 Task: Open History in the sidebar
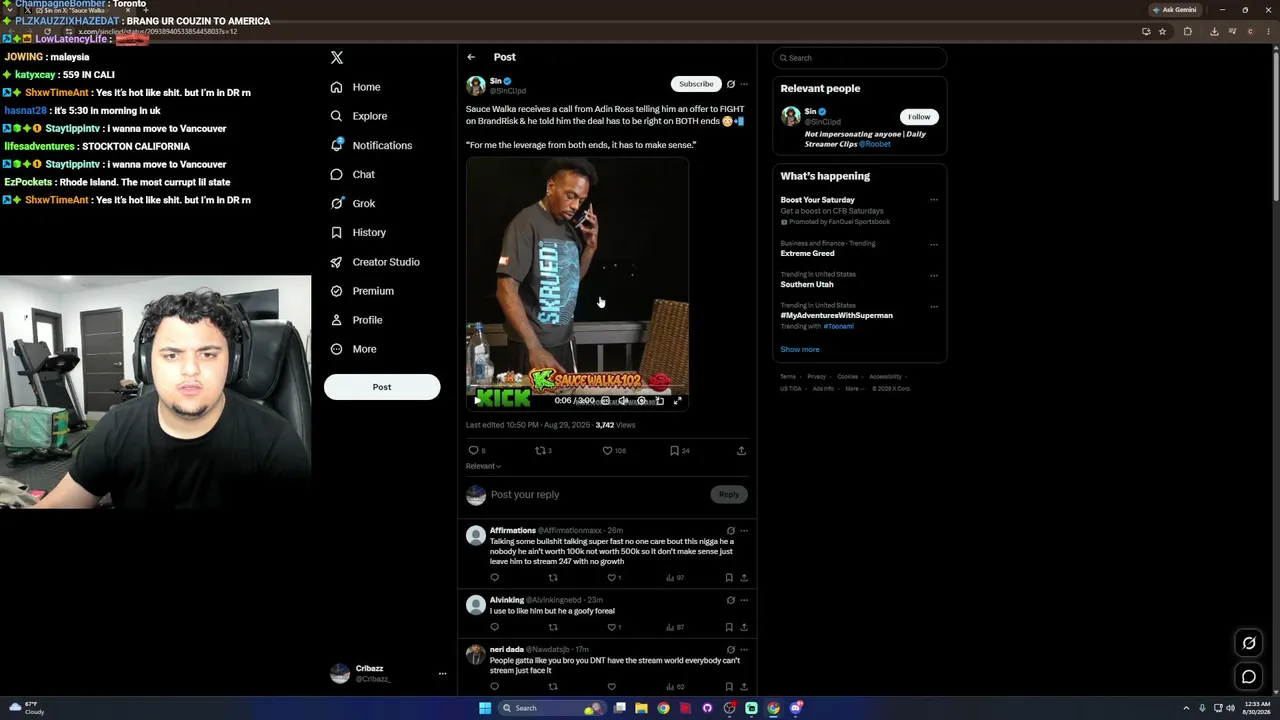tap(358, 232)
